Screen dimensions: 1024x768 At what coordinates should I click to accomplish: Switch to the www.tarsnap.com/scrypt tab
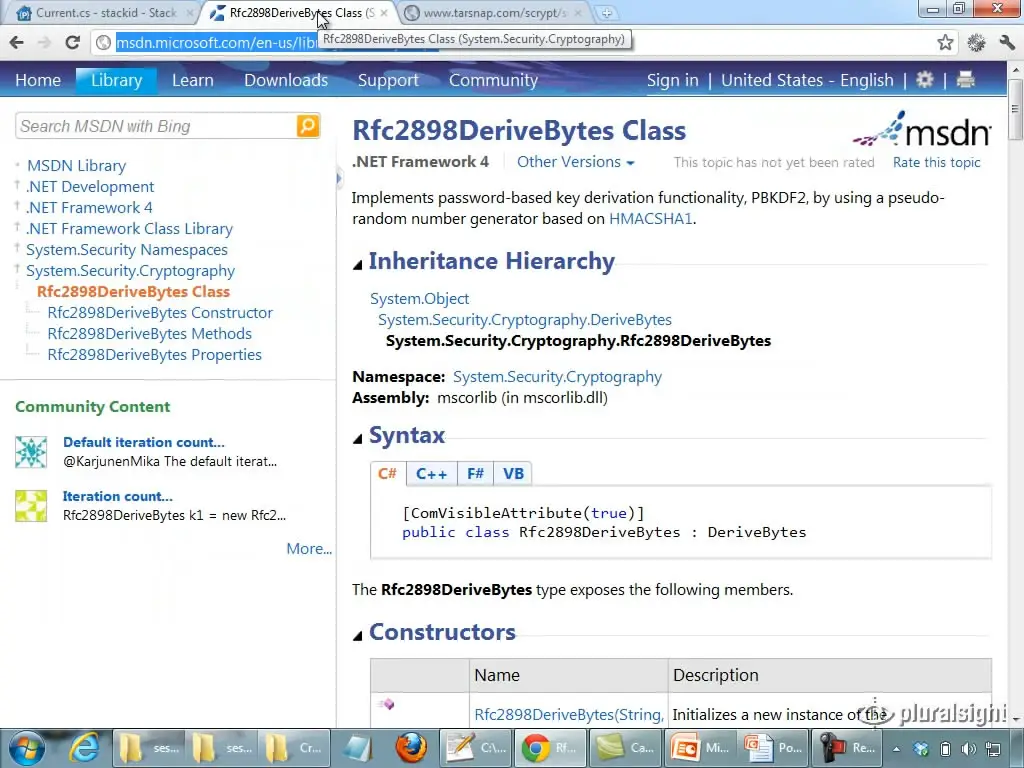pos(493,12)
